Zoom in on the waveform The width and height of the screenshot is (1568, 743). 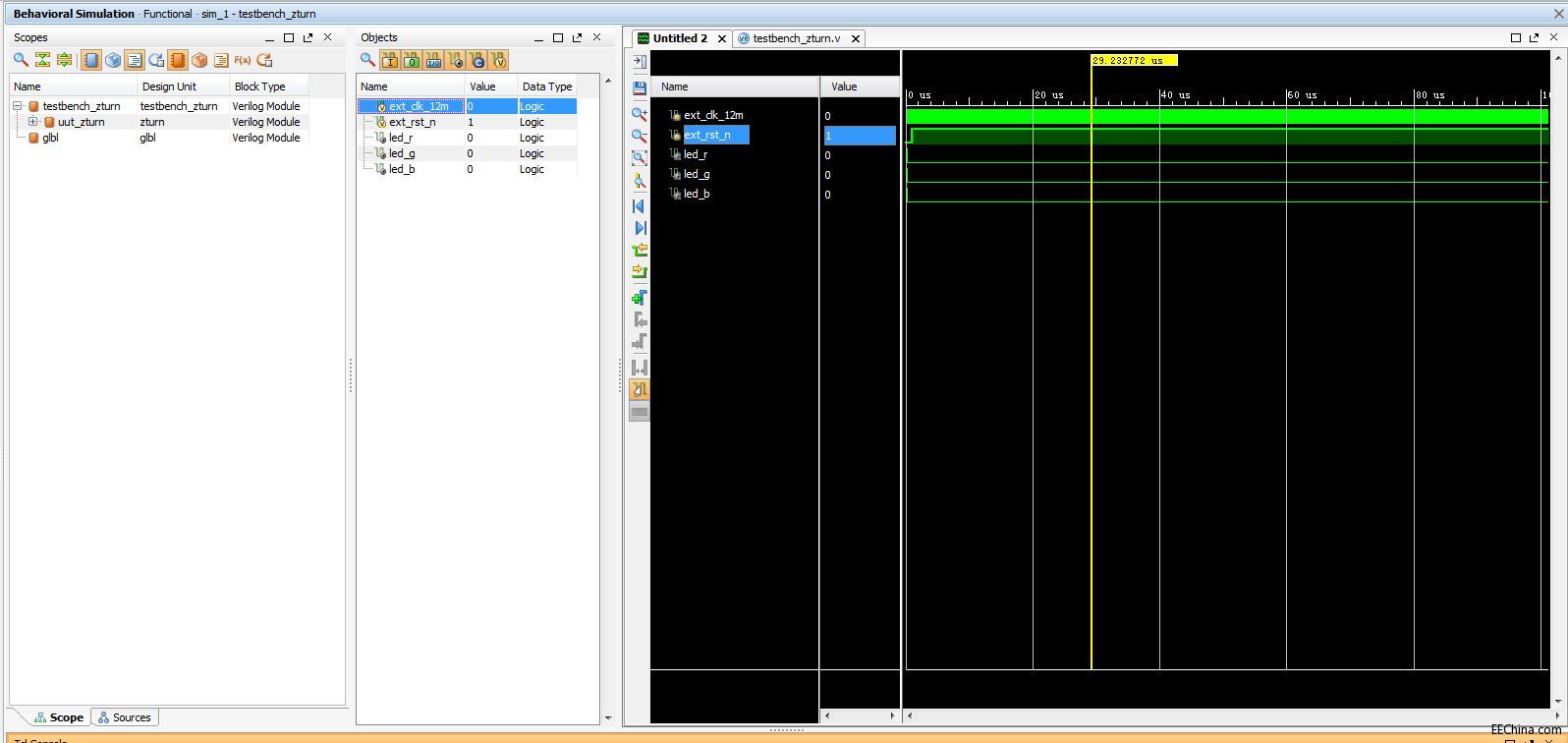pos(640,114)
